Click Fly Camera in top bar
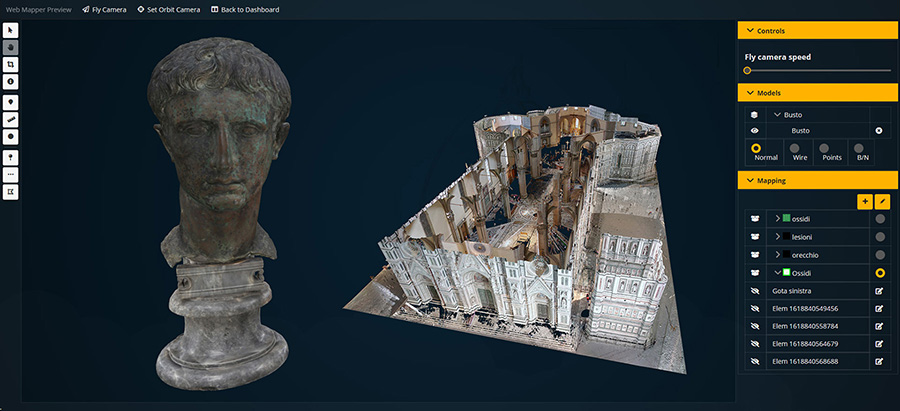The height and width of the screenshot is (411, 900). tap(104, 10)
